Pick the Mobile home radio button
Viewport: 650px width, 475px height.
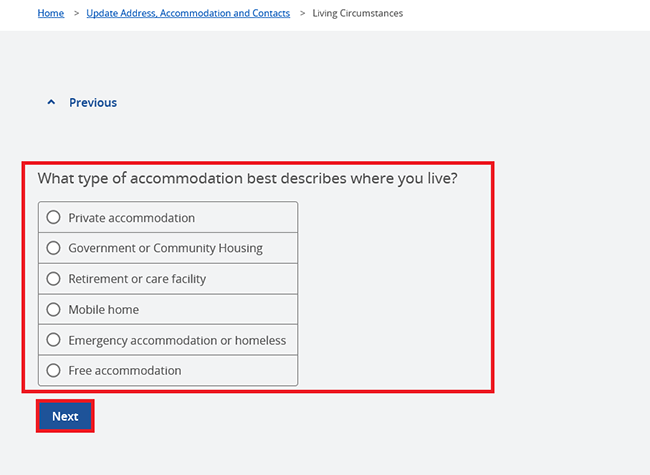tap(54, 310)
